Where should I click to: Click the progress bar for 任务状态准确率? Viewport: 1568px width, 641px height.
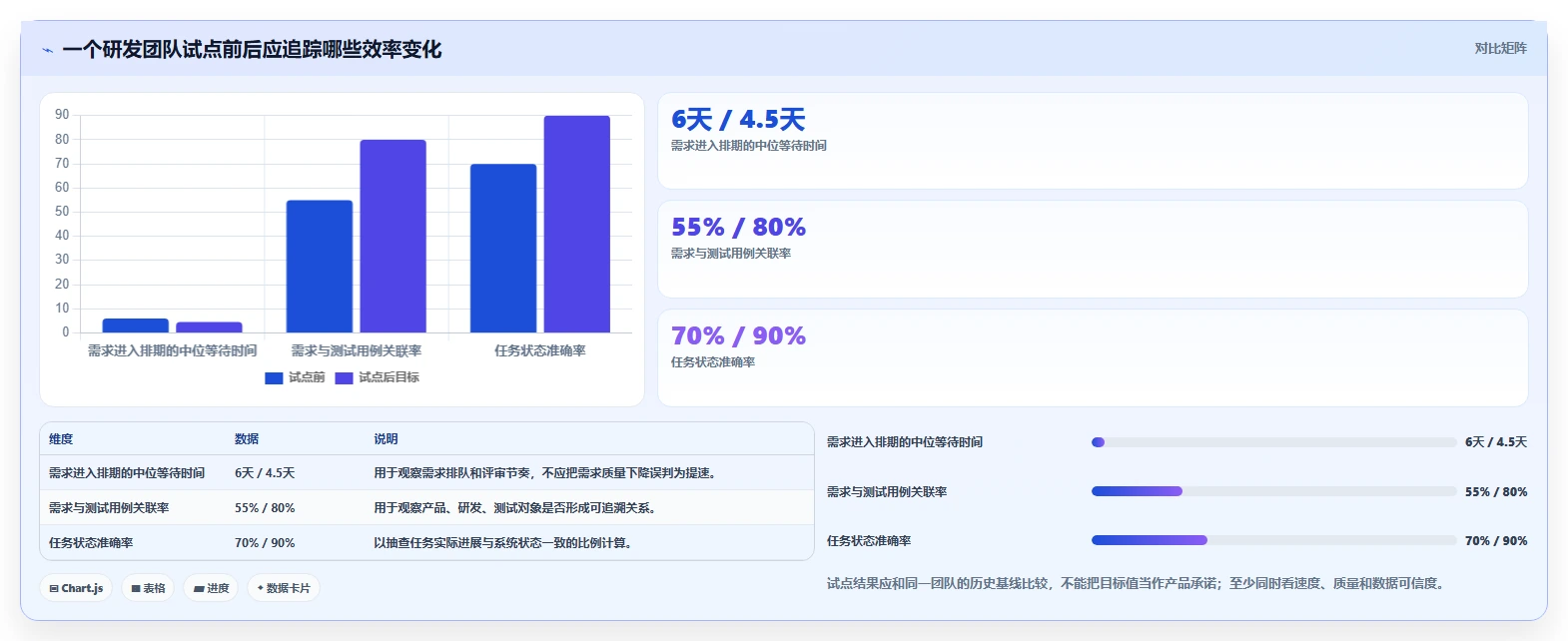point(1273,540)
